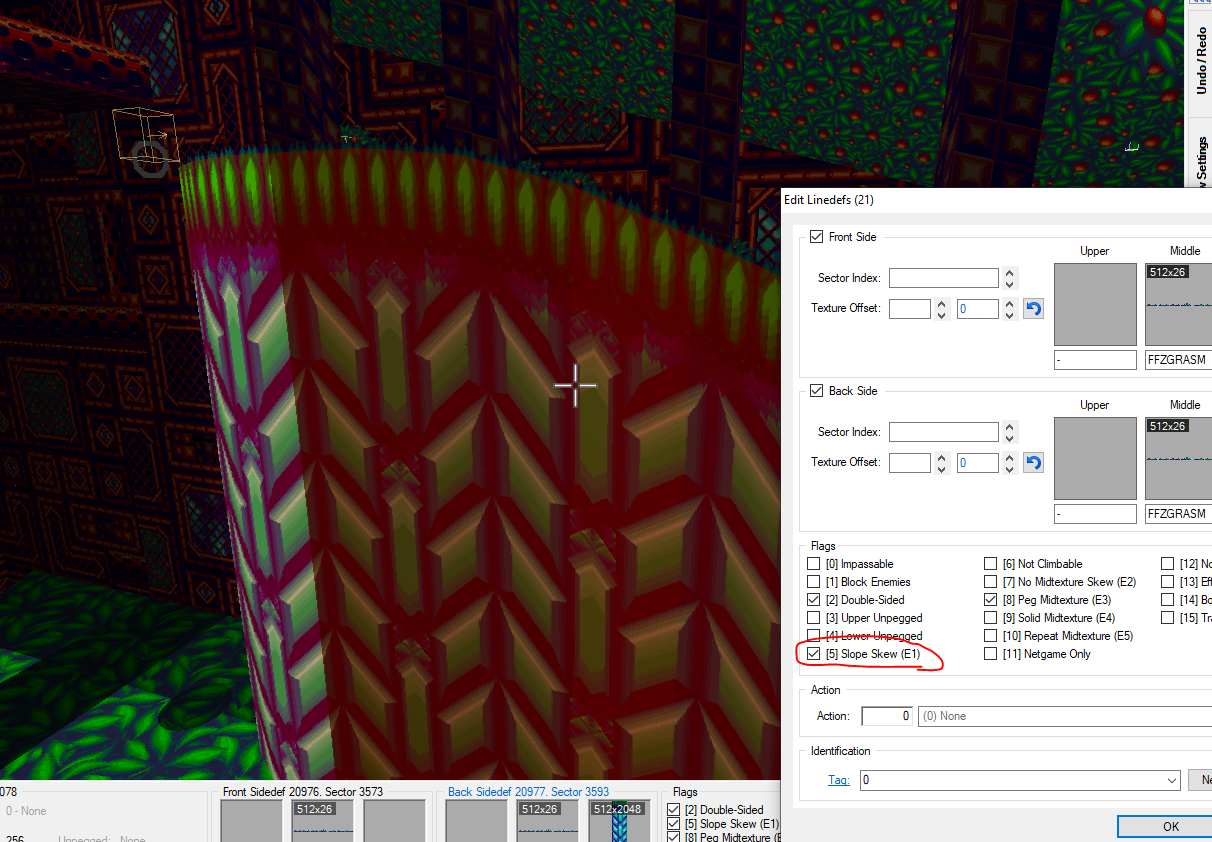Click Back Side texture X offset field
This screenshot has height=842, width=1212.
coord(910,463)
